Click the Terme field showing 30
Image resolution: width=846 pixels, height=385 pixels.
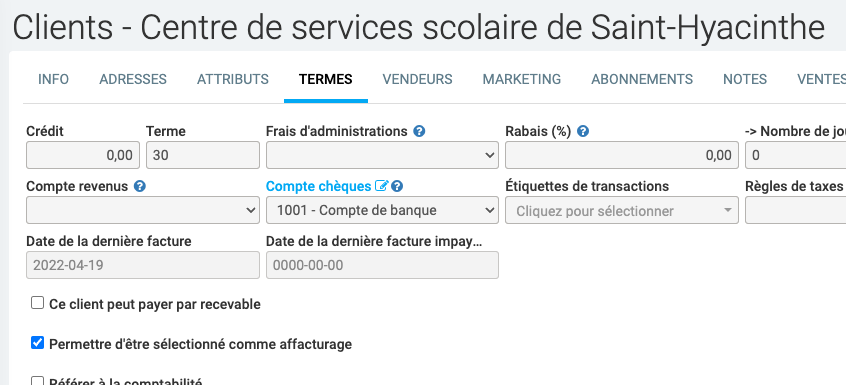point(203,155)
